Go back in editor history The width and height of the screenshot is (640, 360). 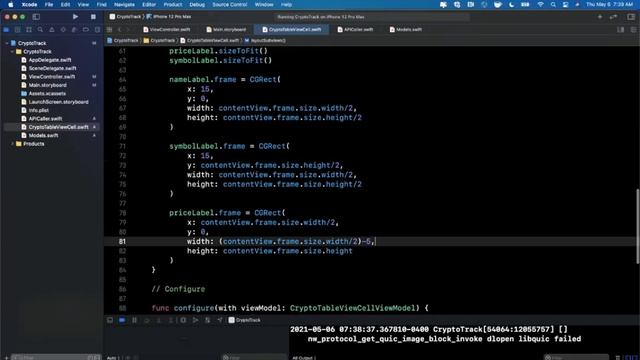pyautogui.click(x=120, y=29)
